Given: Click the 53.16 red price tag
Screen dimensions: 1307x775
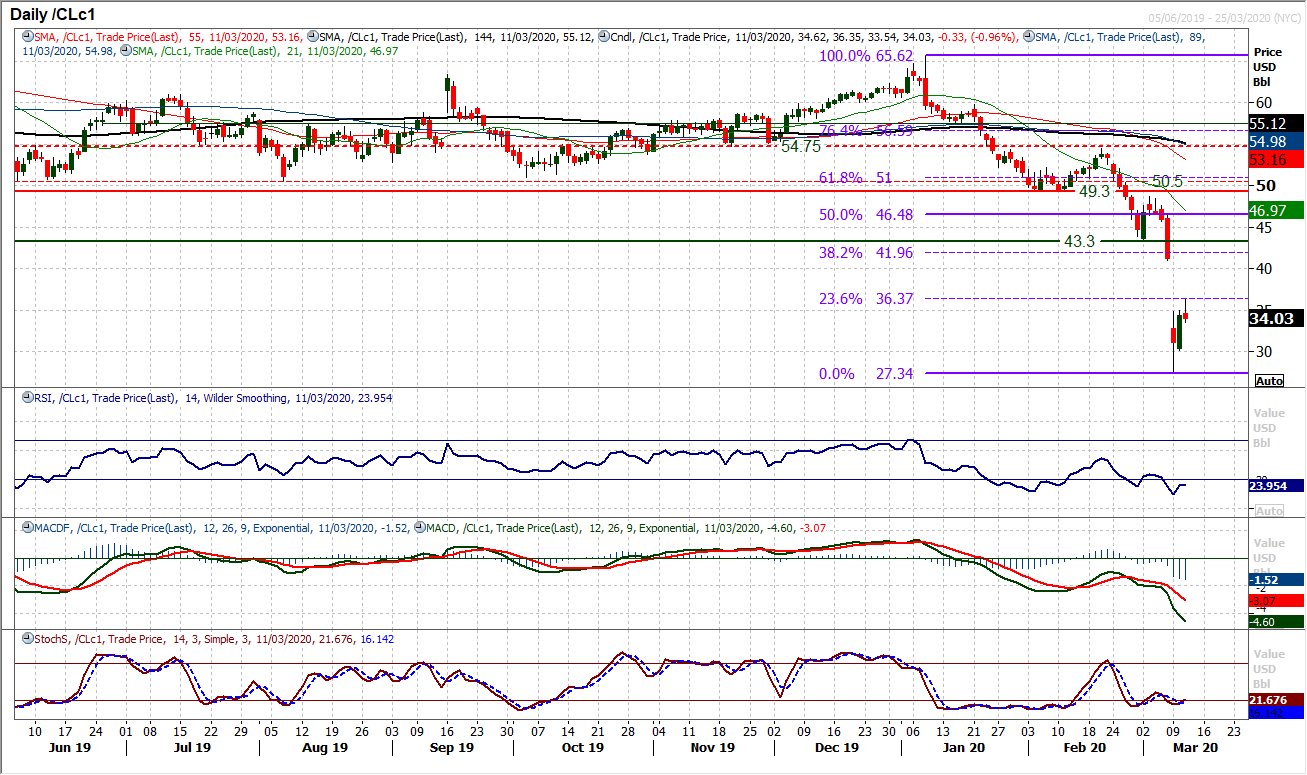Looking at the screenshot, I should (x=1274, y=160).
